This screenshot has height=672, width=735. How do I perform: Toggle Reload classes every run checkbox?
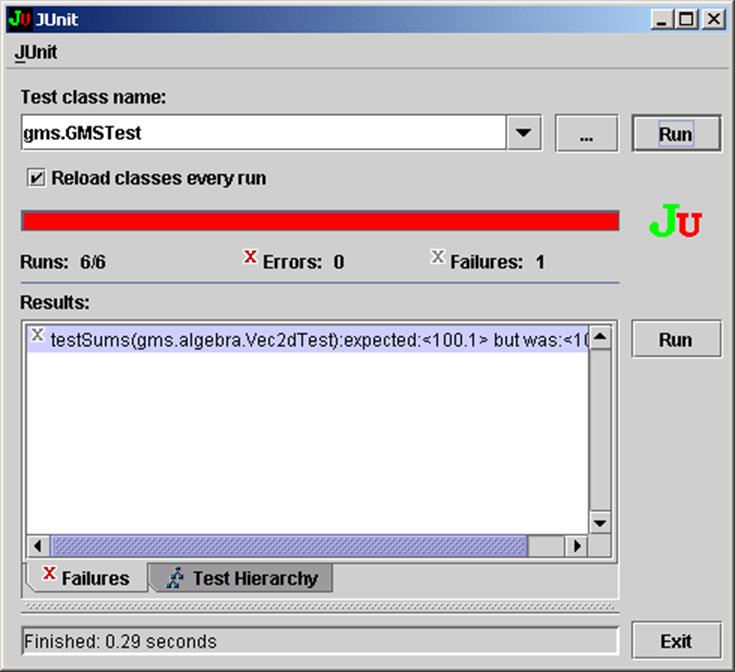(36, 178)
